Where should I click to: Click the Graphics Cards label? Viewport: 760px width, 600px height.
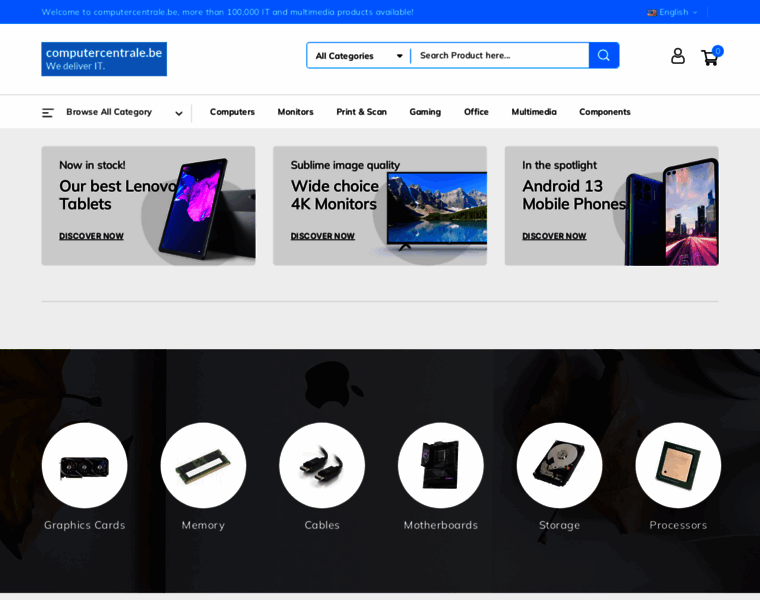[x=84, y=525]
